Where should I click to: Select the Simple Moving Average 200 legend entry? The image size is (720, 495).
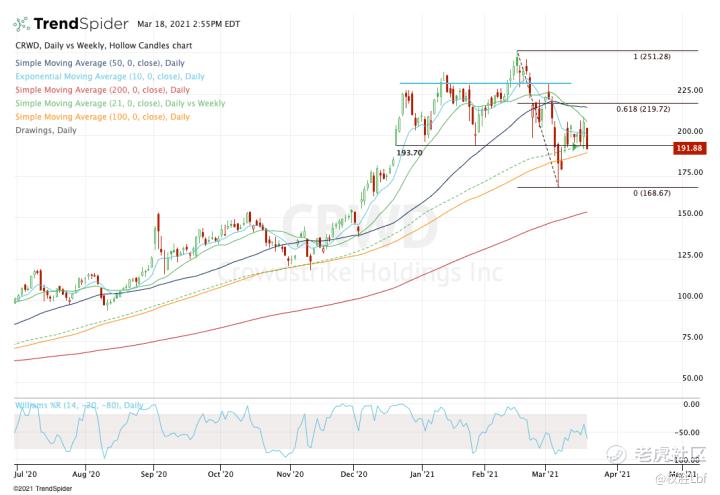click(x=102, y=90)
